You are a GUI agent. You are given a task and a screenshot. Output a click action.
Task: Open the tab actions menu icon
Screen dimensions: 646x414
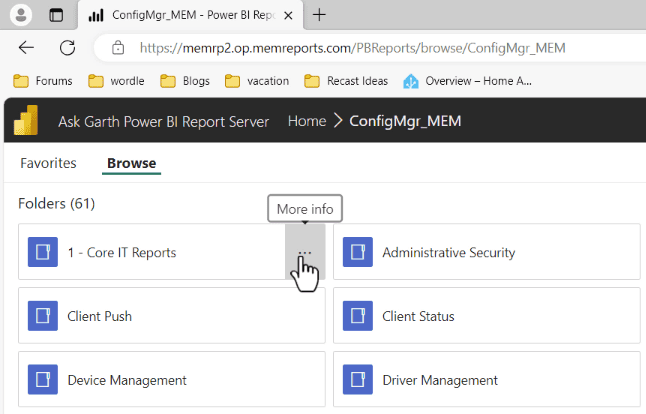point(56,15)
